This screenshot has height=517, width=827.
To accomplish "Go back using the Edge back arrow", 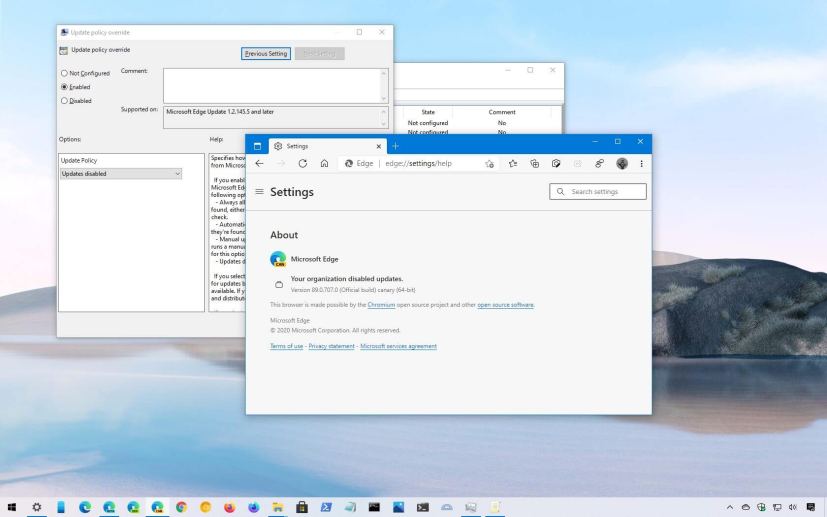I will [x=261, y=164].
